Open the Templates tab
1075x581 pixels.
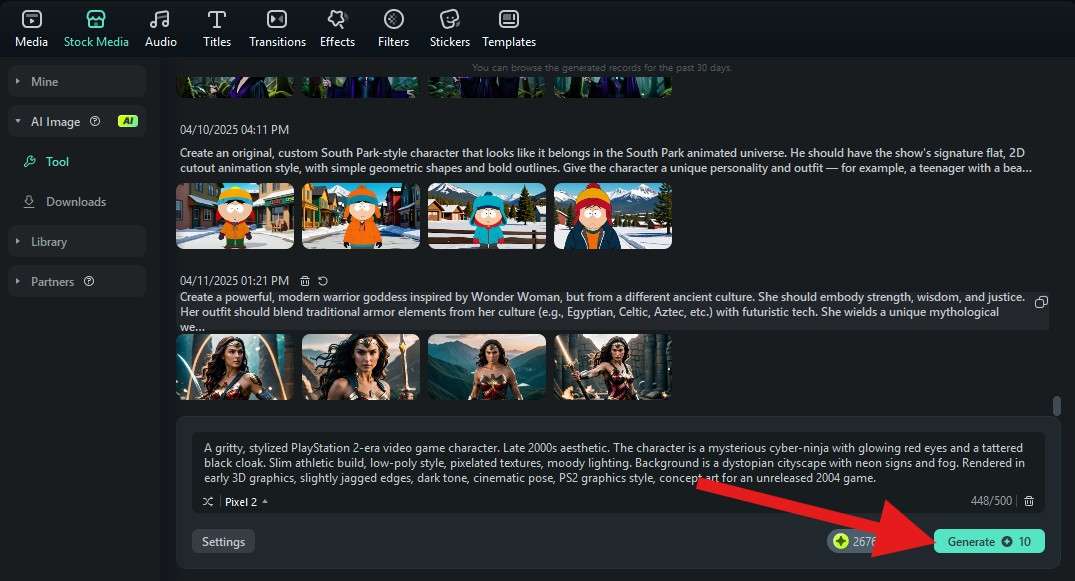click(509, 29)
